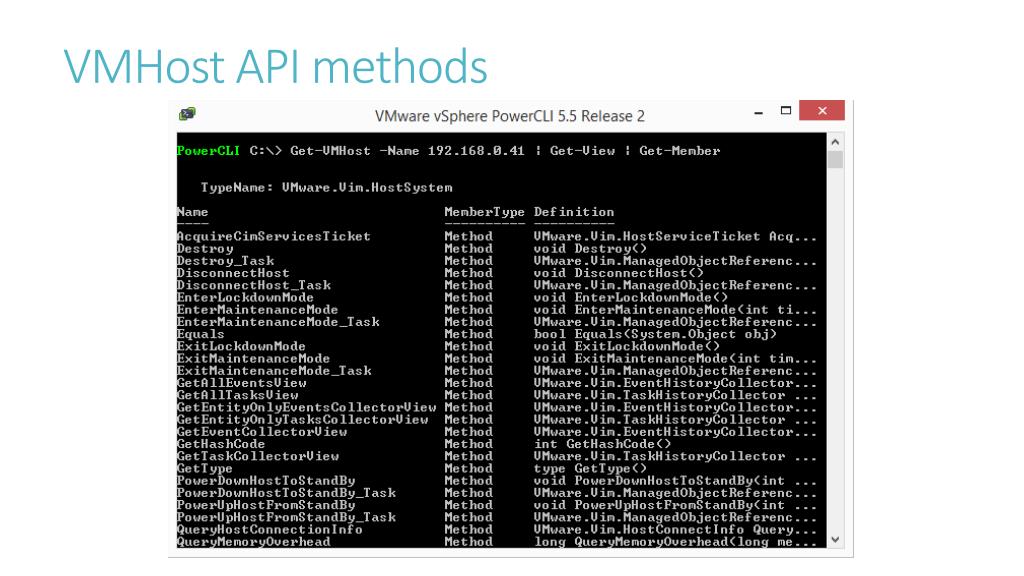Click the VMware vSphere PowerCLI title text
Screen dimensions: 1024x576
[x=509, y=116]
